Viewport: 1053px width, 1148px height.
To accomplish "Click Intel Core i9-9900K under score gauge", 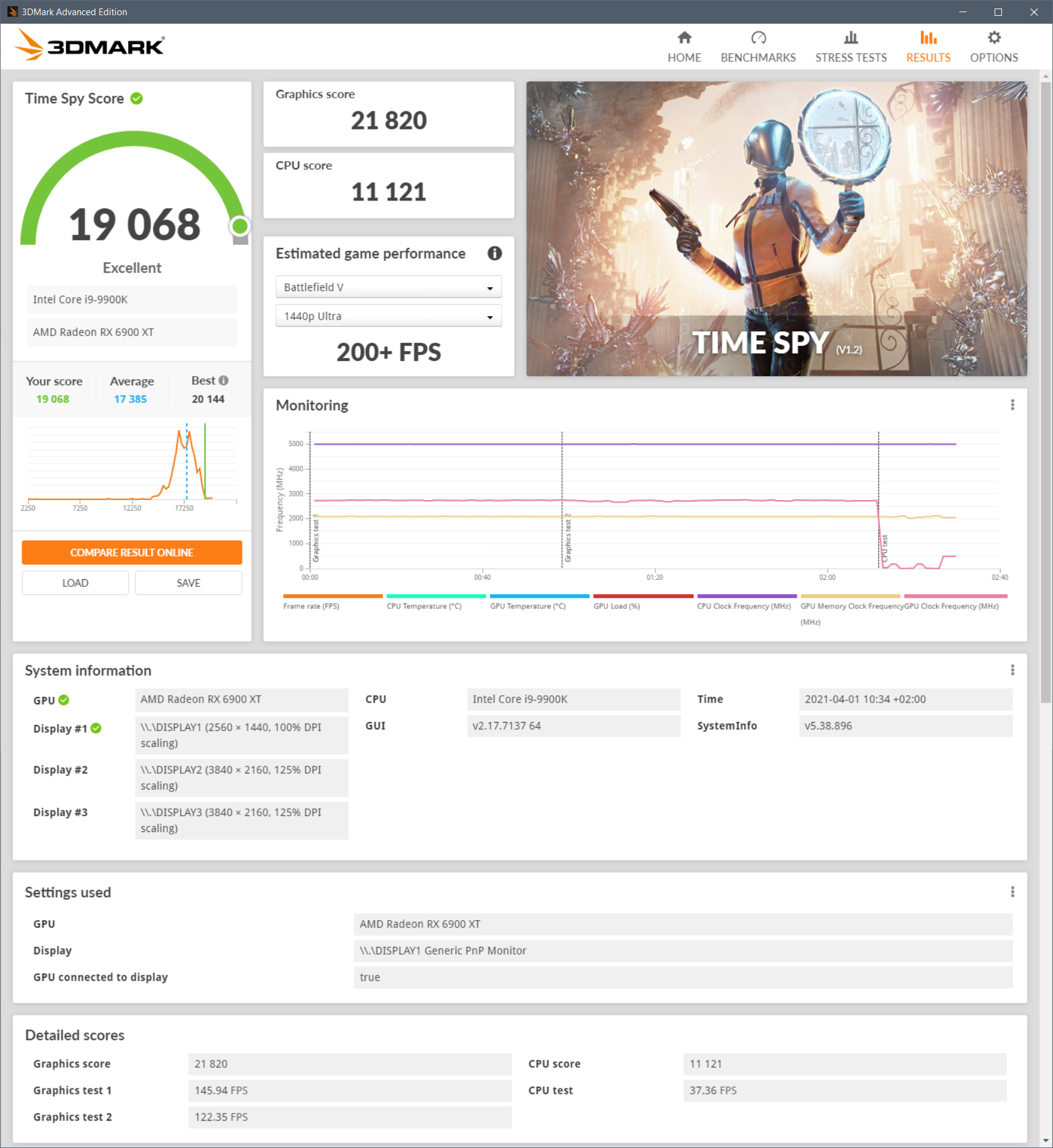I will click(132, 300).
